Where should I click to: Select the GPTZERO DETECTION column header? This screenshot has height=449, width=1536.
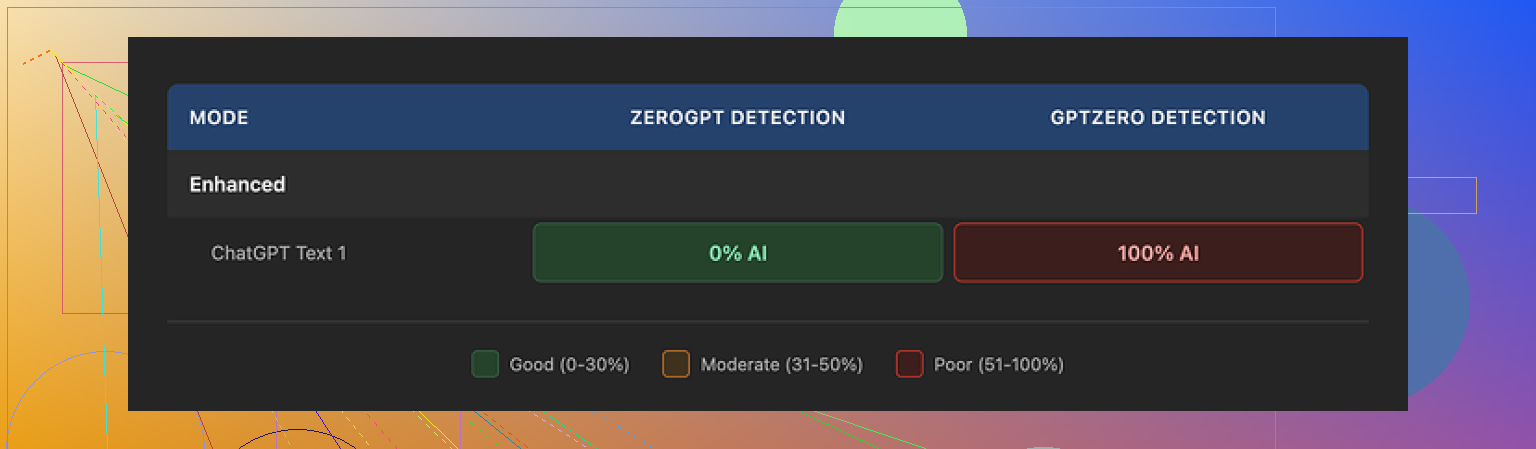click(1157, 118)
